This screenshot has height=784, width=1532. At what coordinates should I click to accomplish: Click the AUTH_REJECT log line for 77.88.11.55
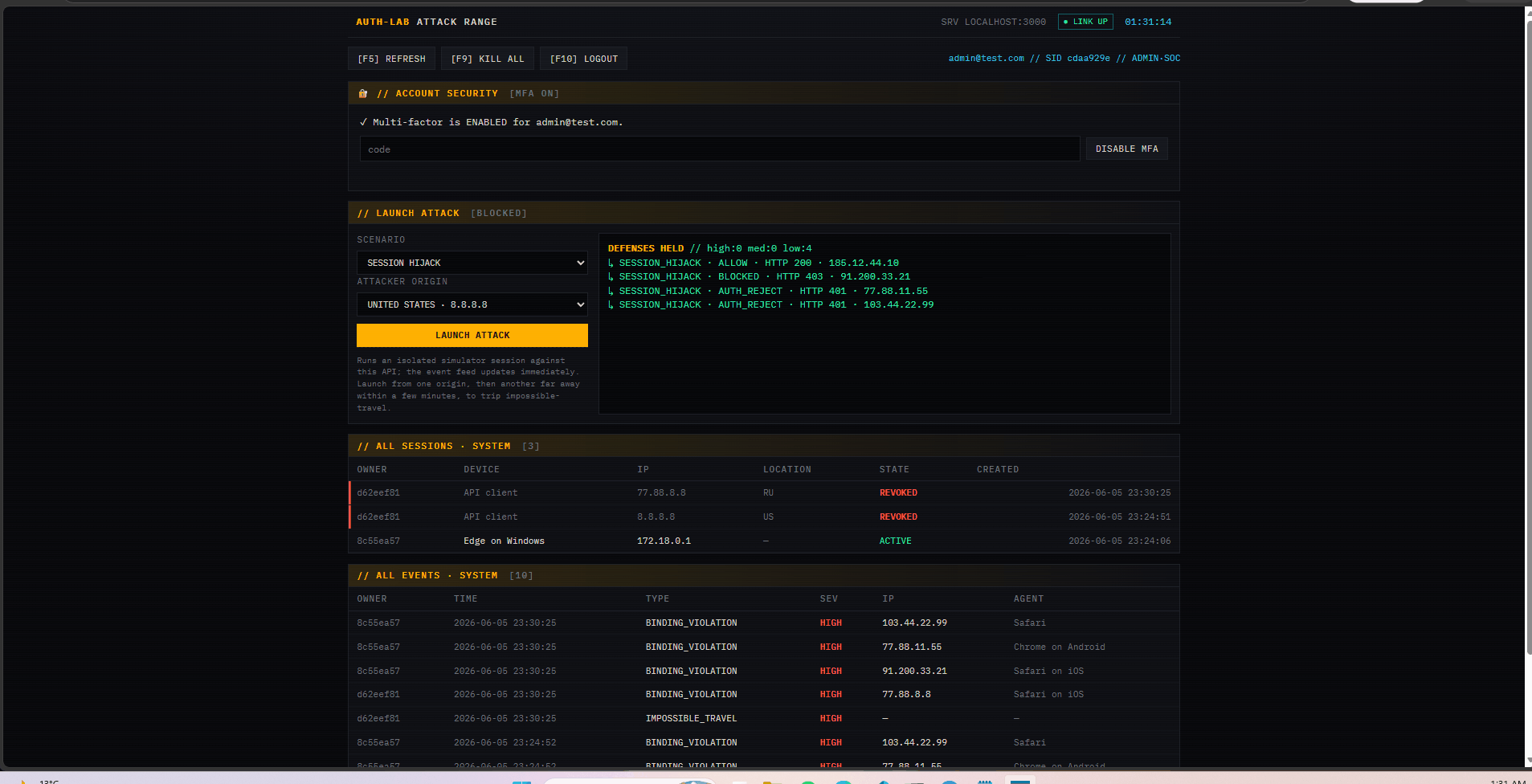coord(768,291)
